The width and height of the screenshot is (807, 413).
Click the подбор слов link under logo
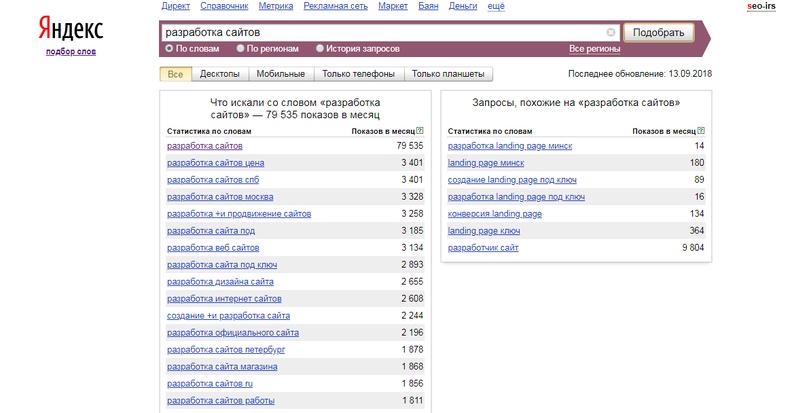point(71,51)
